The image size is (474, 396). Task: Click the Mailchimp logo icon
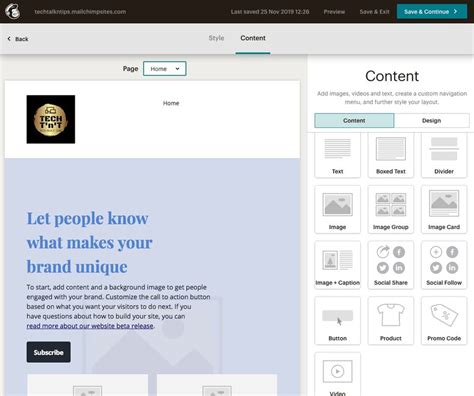point(12,11)
